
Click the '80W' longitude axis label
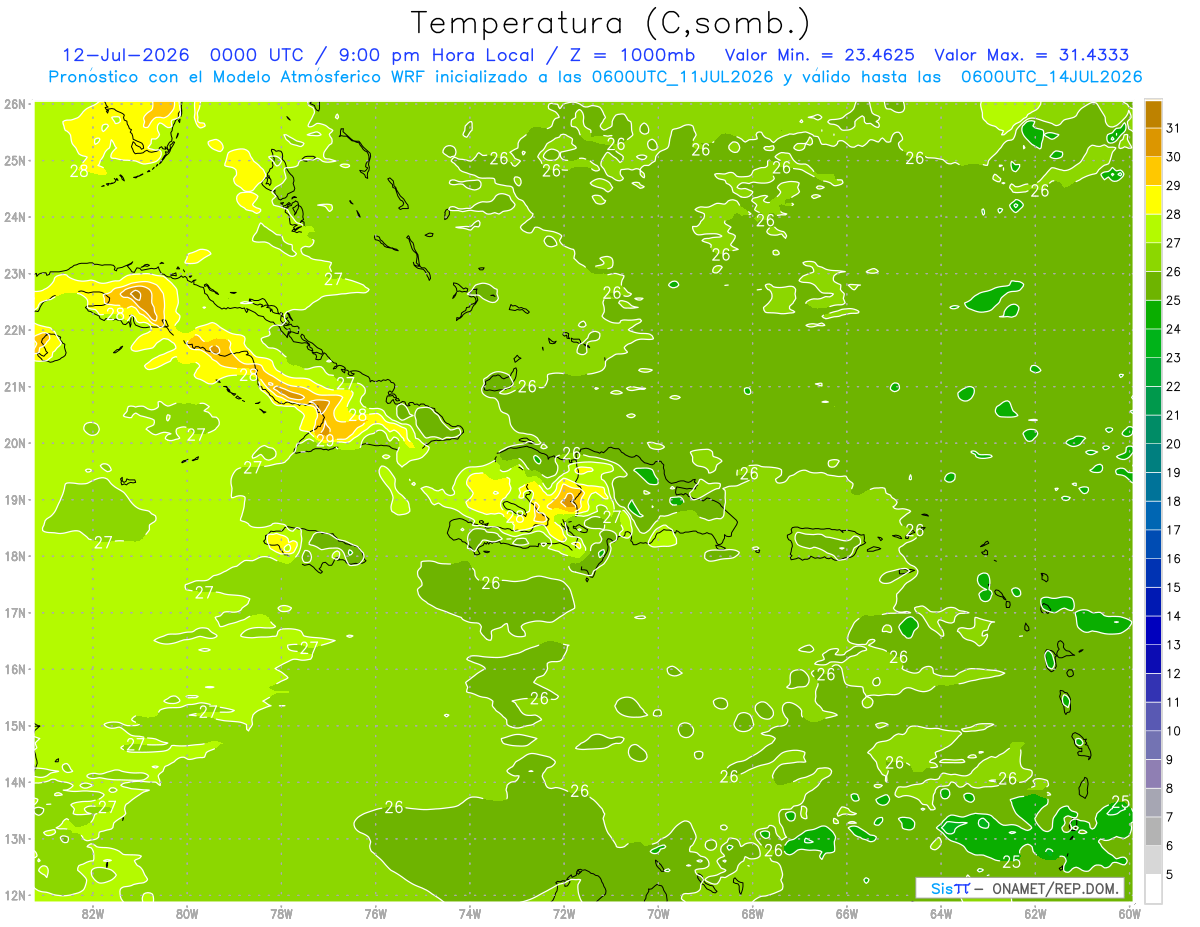[x=187, y=912]
